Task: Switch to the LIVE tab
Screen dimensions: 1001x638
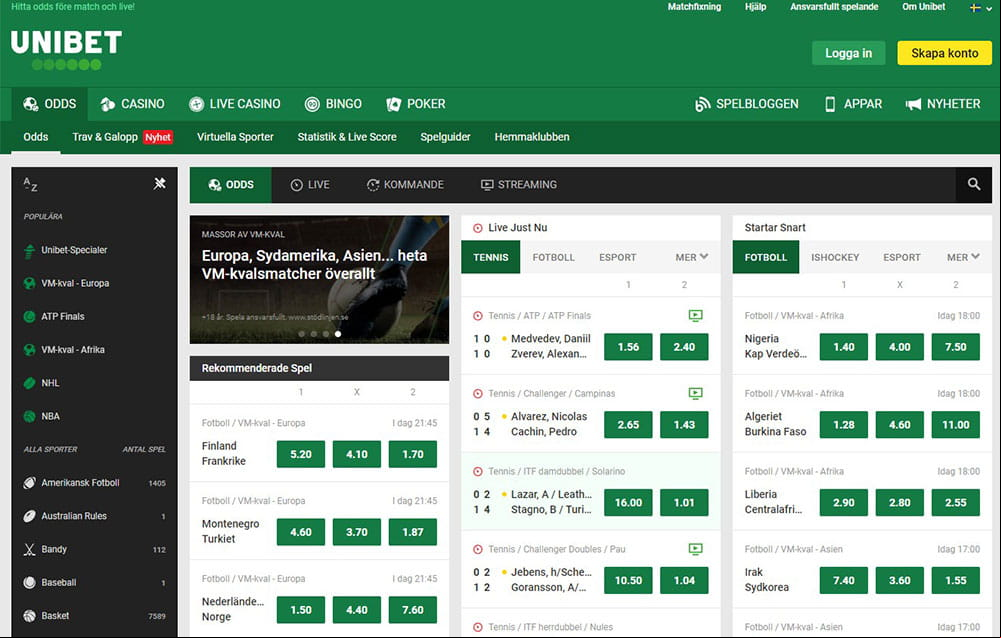Action: coord(310,185)
